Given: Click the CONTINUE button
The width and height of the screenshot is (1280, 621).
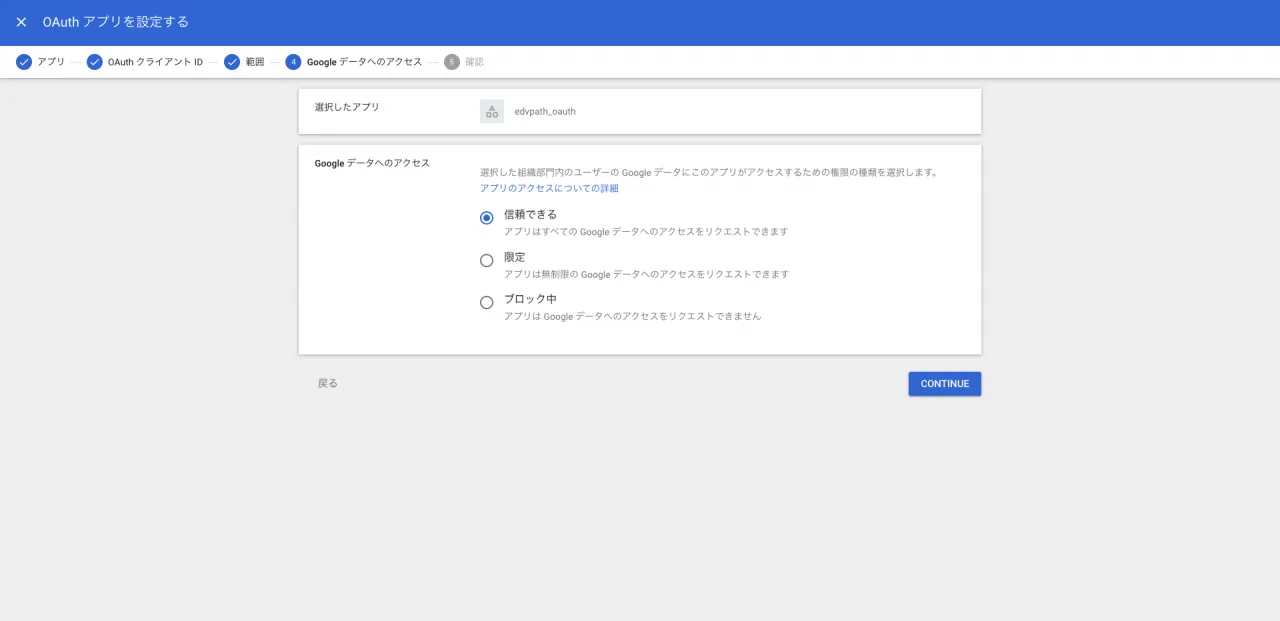Looking at the screenshot, I should click(x=945, y=384).
